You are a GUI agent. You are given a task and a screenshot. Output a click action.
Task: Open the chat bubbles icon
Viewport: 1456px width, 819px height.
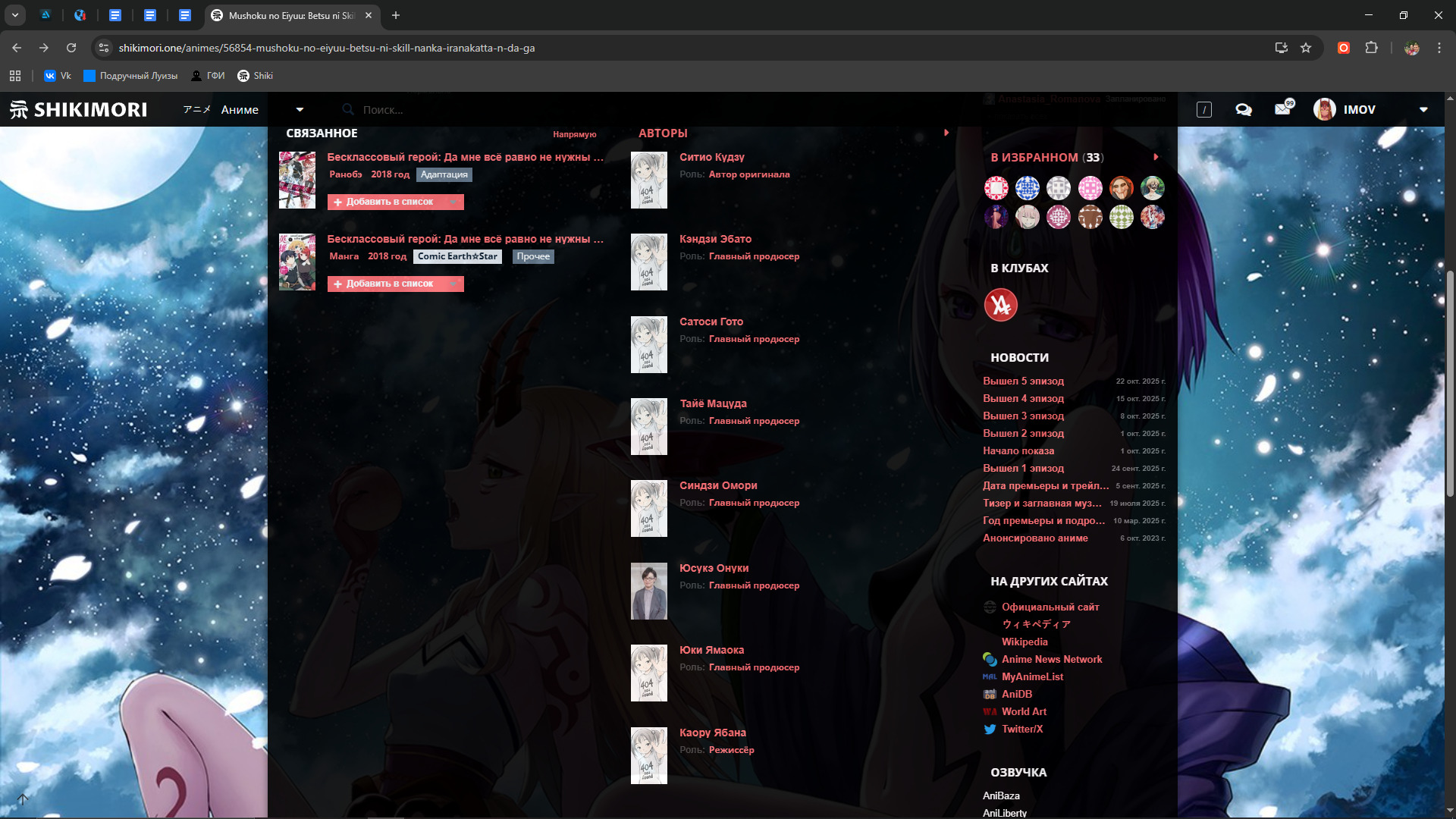1244,110
